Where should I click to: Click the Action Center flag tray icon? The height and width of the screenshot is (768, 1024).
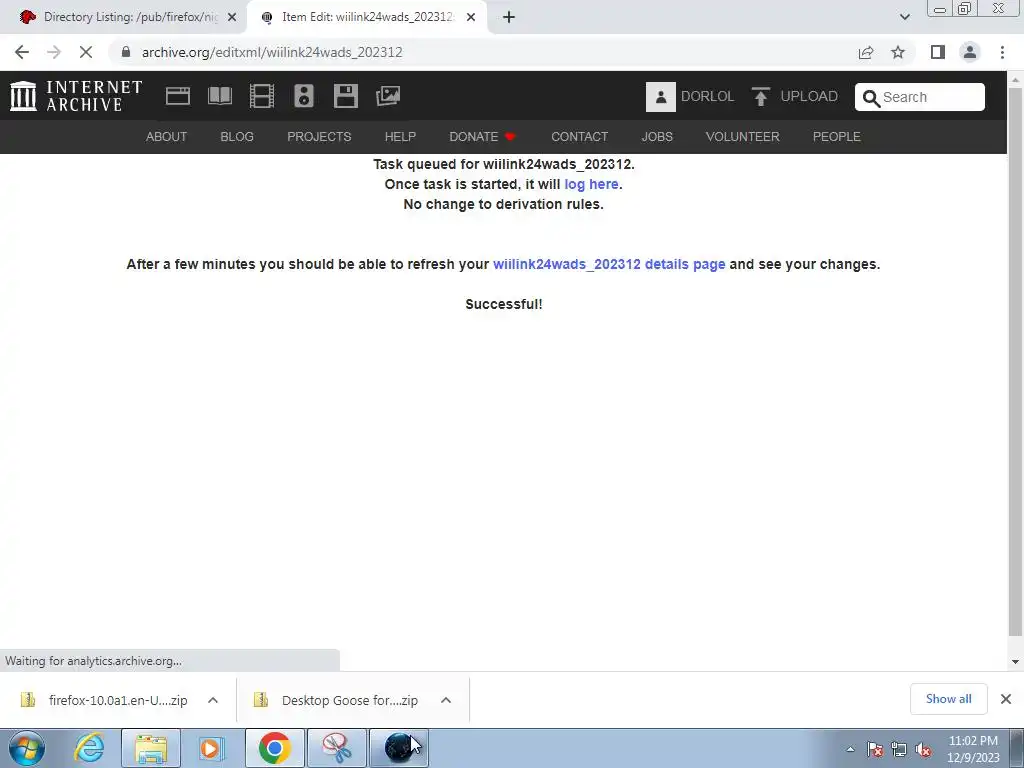pyautogui.click(x=875, y=749)
